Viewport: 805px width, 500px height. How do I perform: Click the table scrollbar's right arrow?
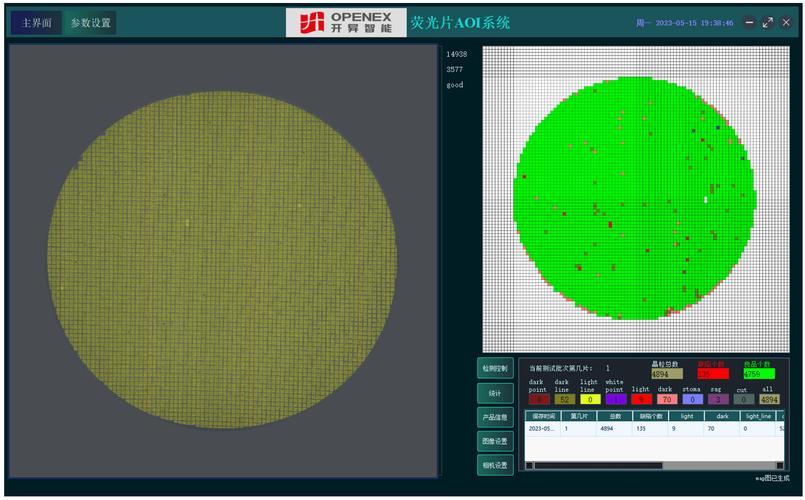coord(780,465)
